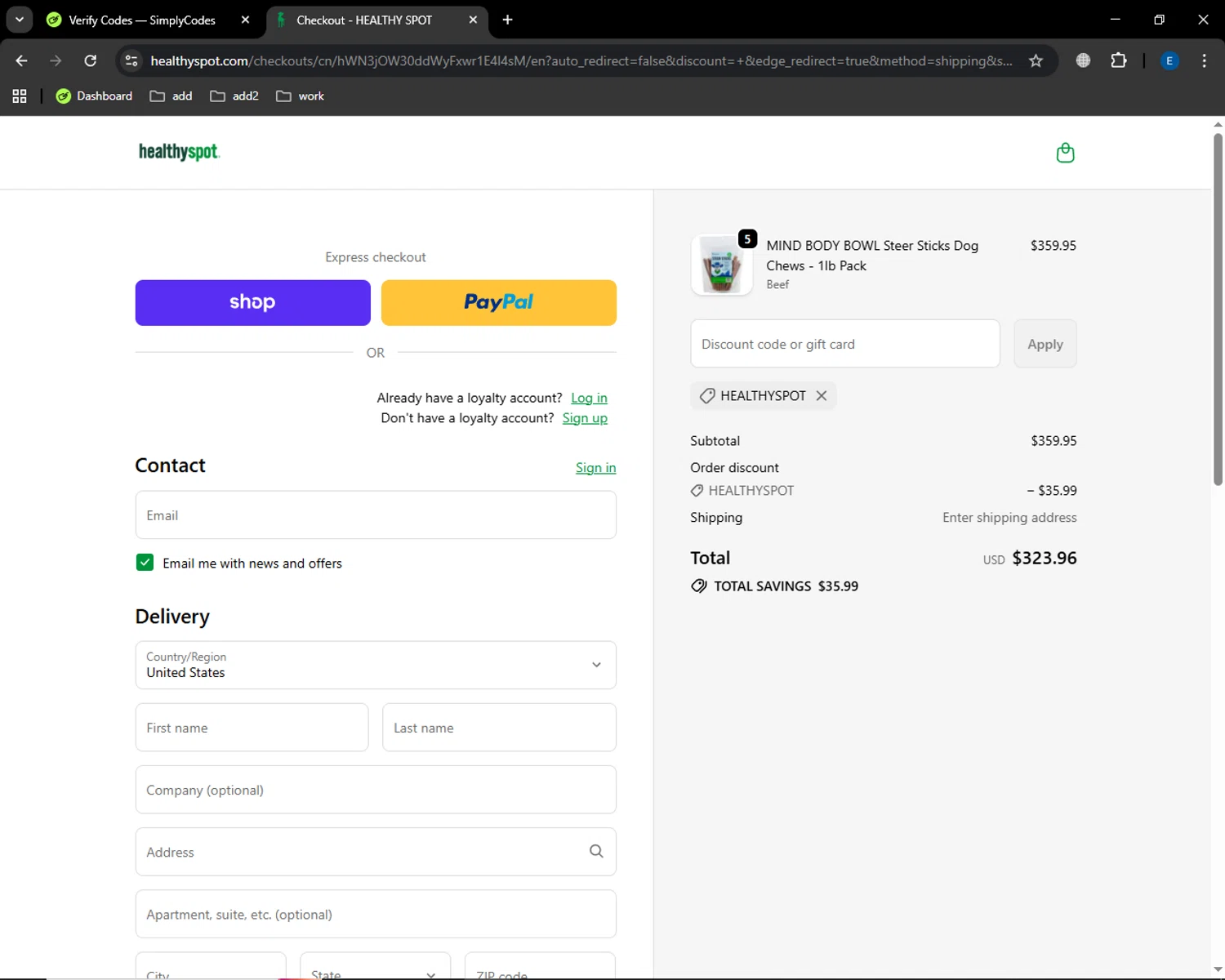
Task: Switch to the Verify Codes SimplyCodes tab
Action: 142,20
